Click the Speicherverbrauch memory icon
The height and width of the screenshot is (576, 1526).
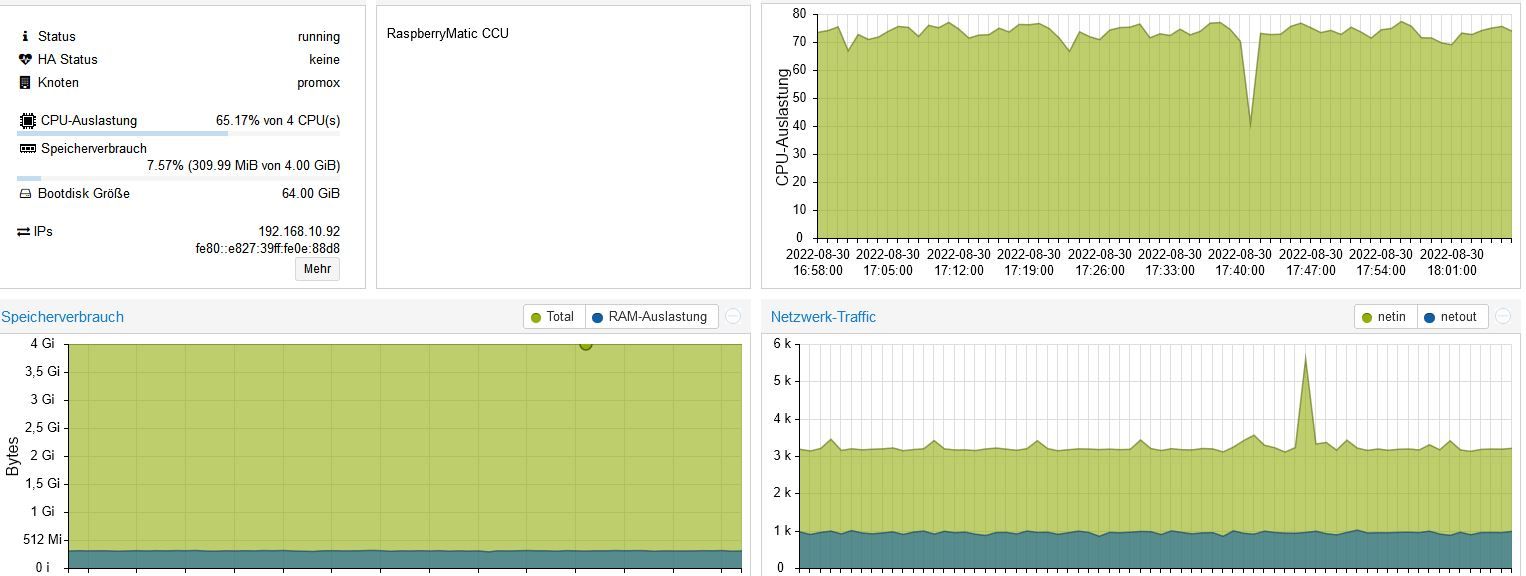coord(27,148)
